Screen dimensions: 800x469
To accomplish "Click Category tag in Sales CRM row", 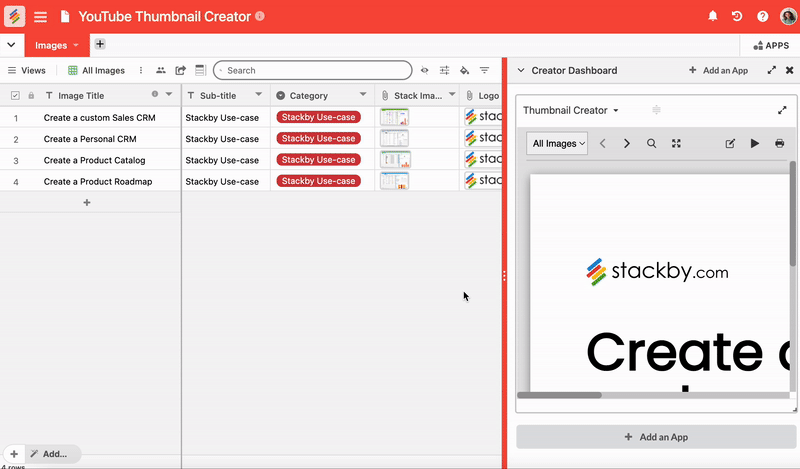I will pyautogui.click(x=318, y=117).
